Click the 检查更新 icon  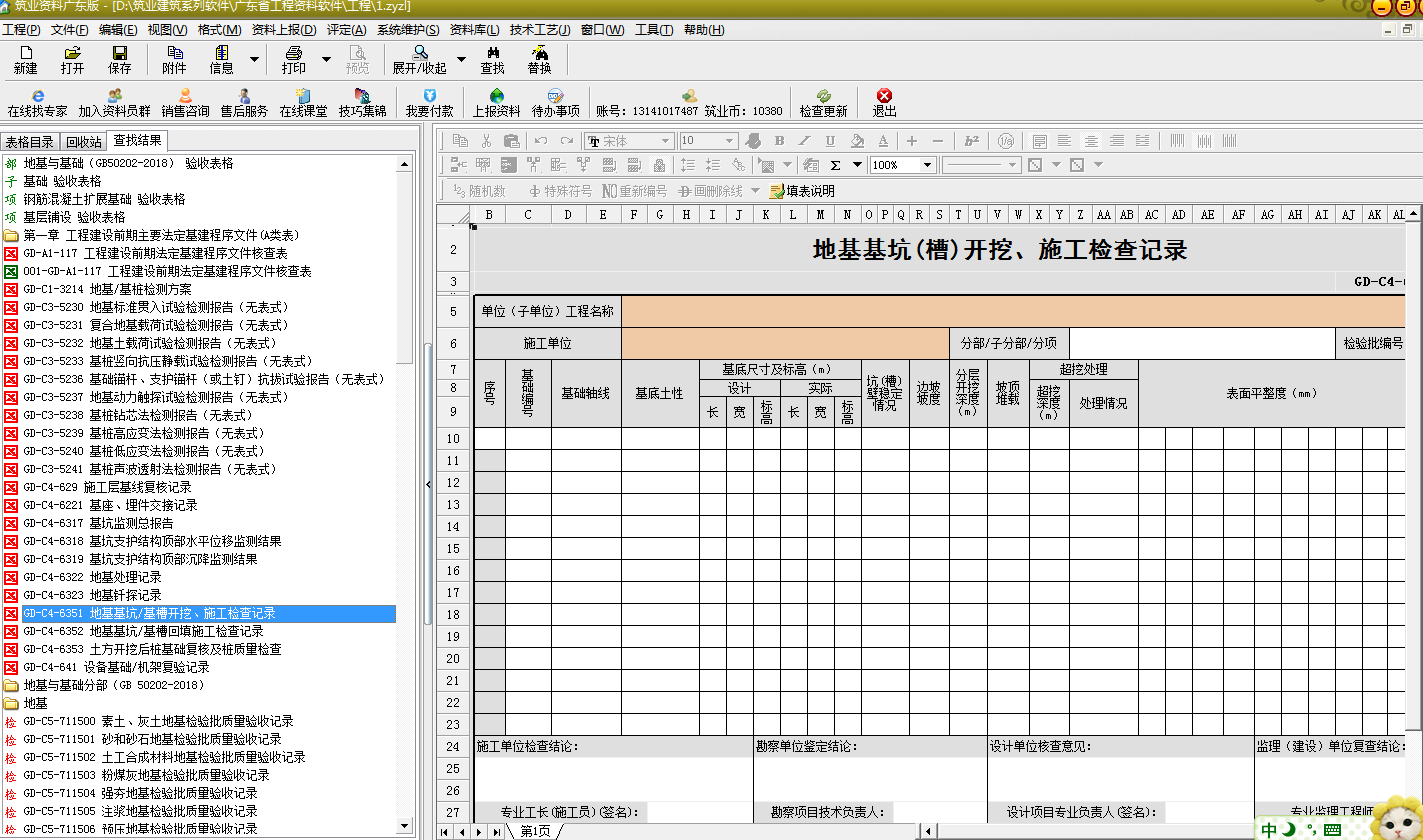[823, 102]
